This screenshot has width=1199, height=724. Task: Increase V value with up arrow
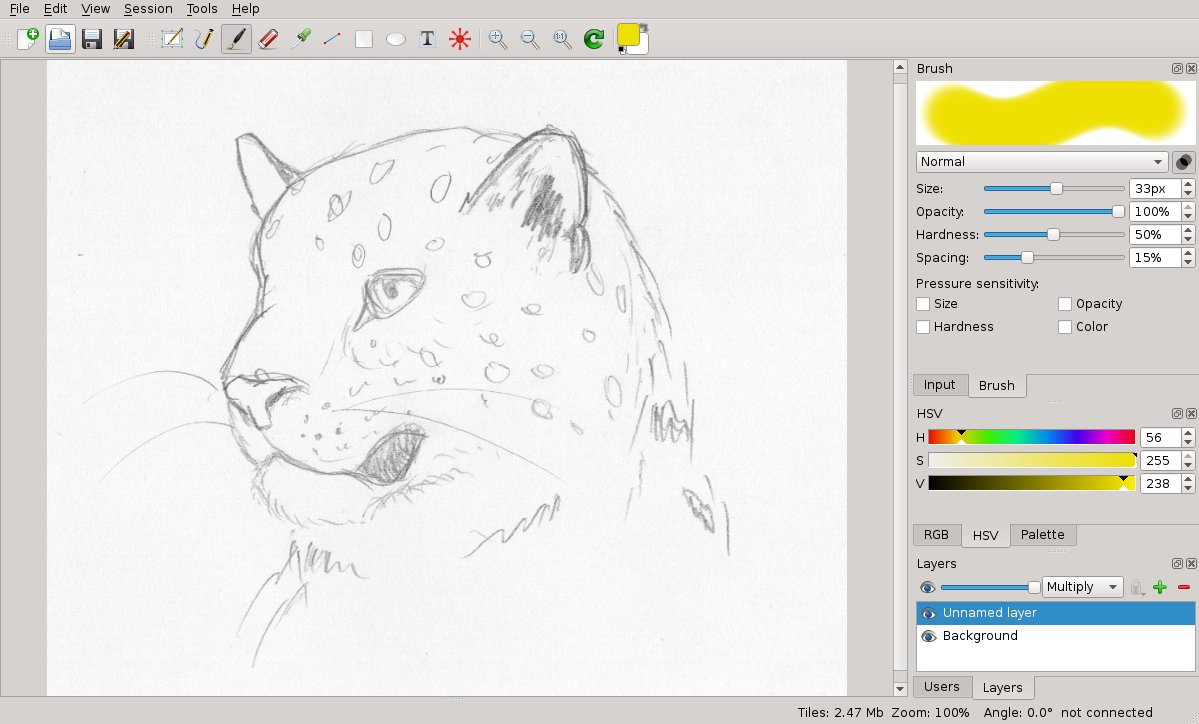click(x=1188, y=479)
